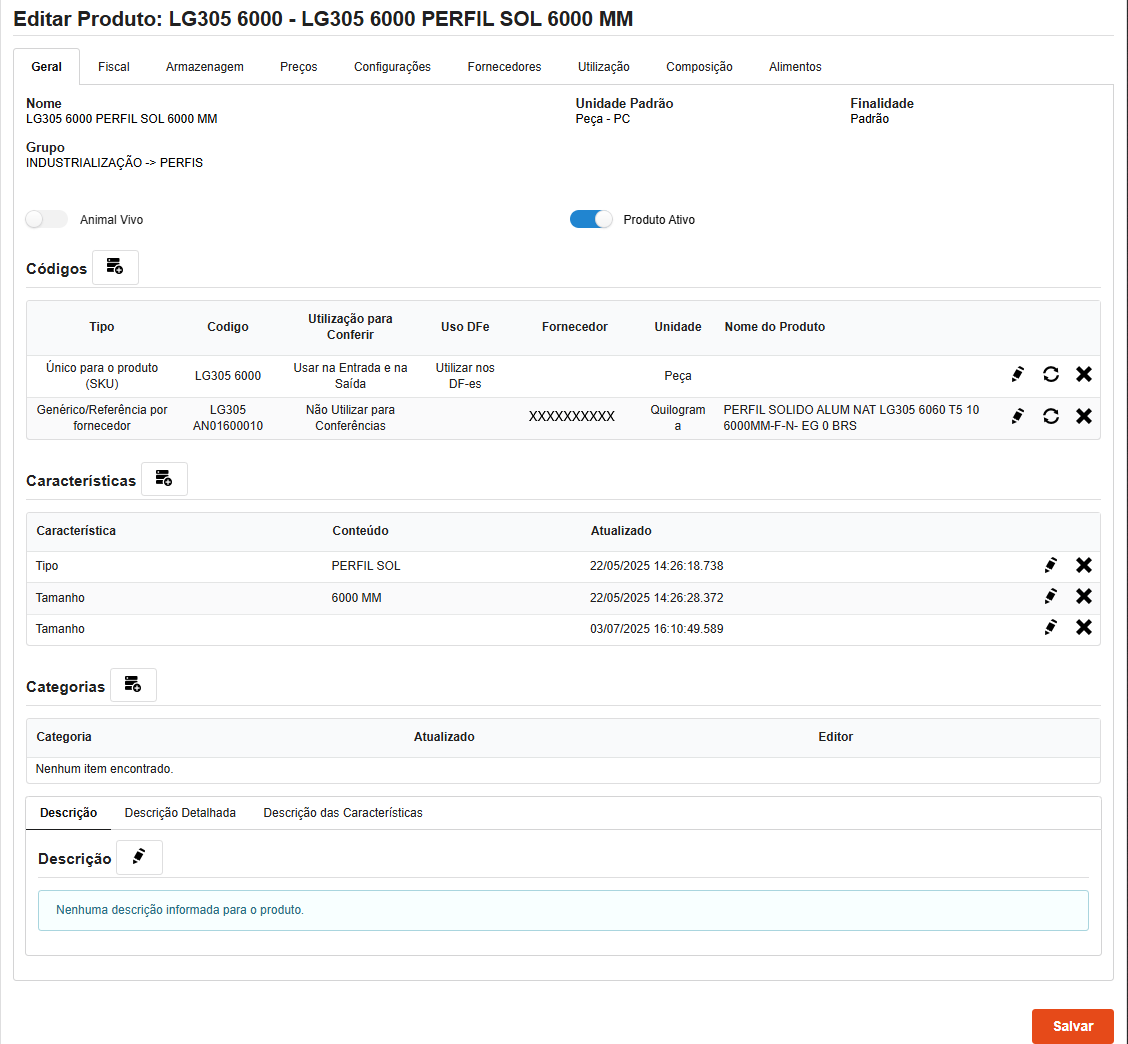Viewport: 1128px width, 1044px height.
Task: Enable the Animal Vivo toggle
Action: (x=47, y=220)
